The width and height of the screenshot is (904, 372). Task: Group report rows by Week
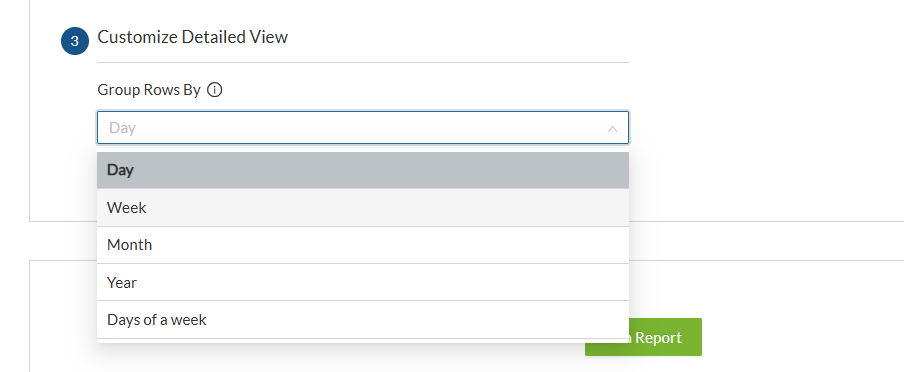point(363,208)
